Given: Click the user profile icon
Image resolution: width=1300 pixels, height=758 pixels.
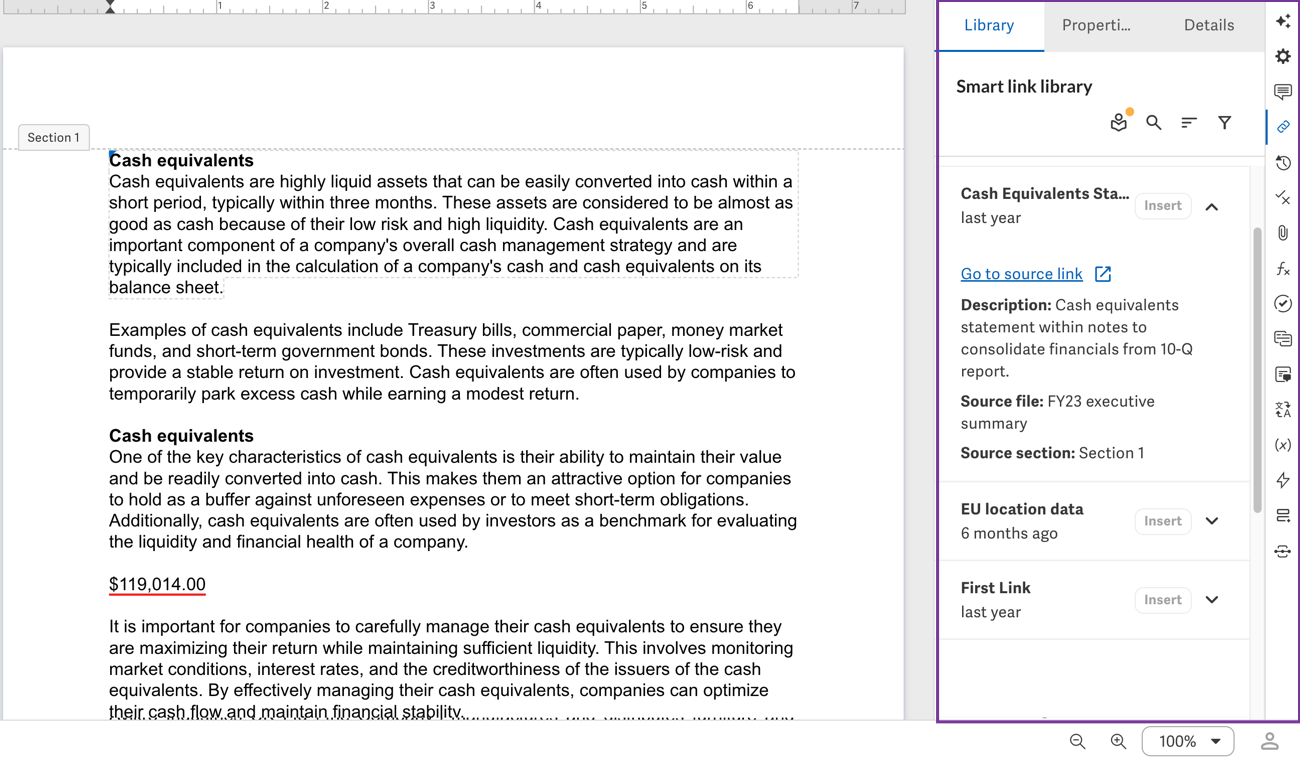Looking at the screenshot, I should 1270,741.
